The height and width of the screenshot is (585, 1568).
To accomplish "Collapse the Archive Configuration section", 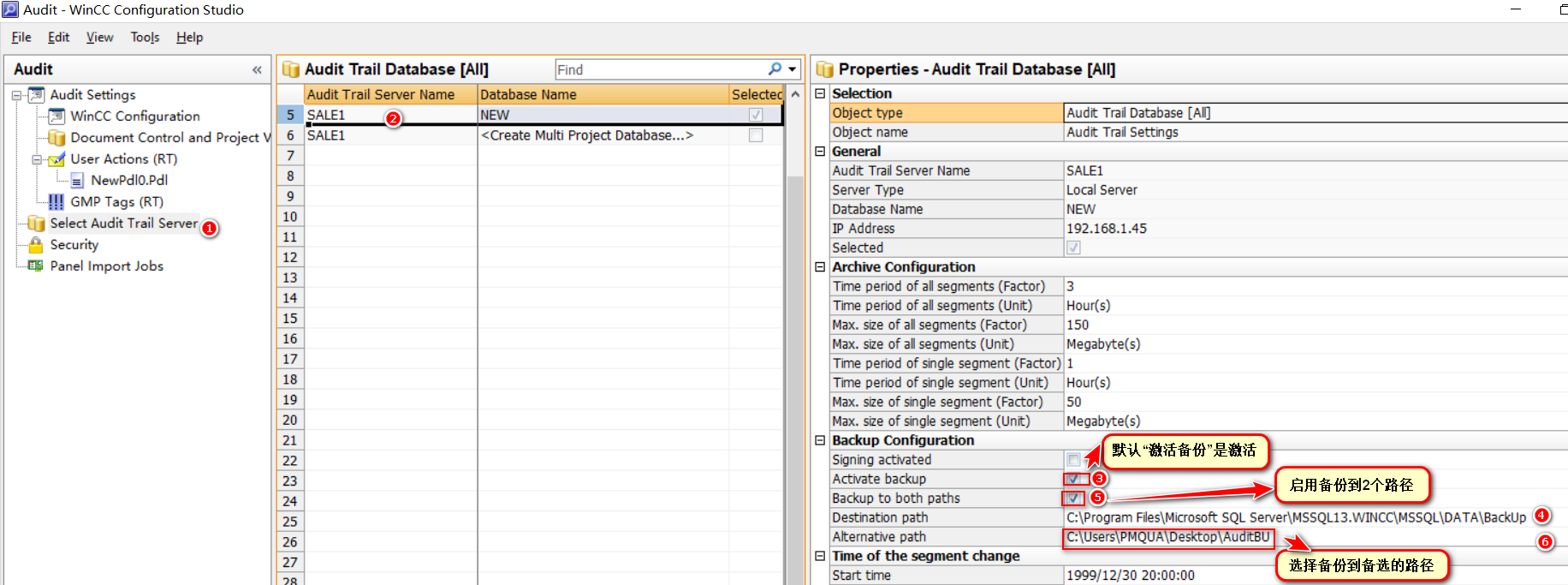I will (820, 267).
